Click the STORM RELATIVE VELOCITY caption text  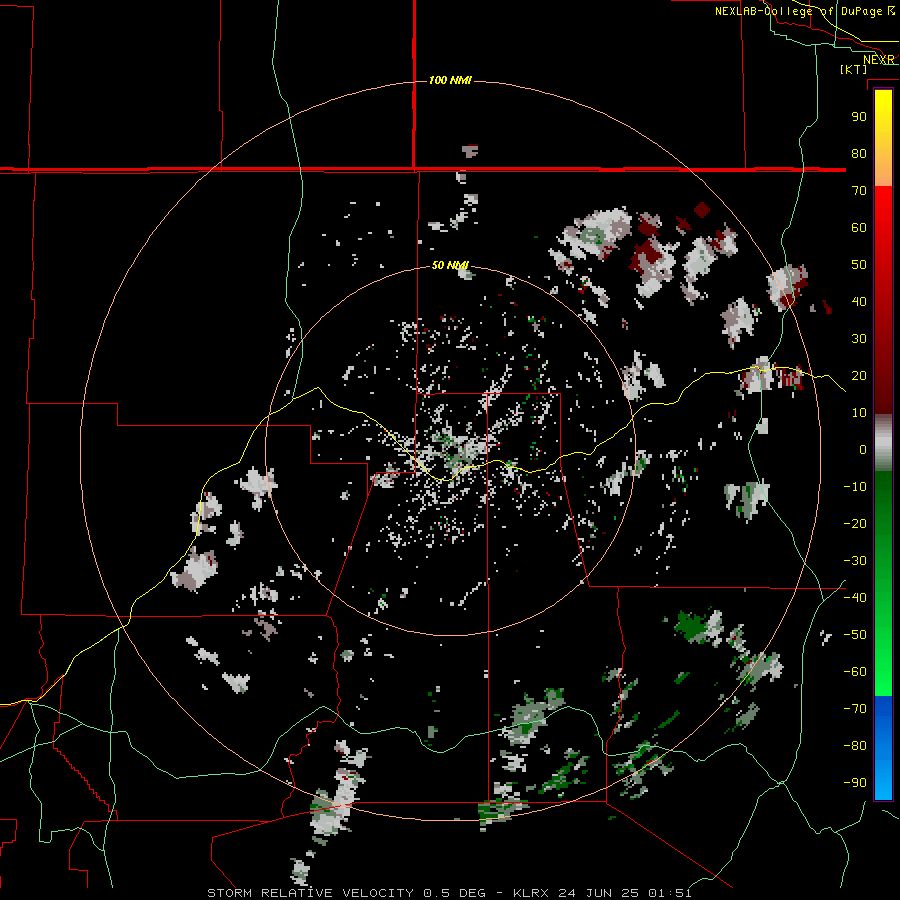[310, 893]
